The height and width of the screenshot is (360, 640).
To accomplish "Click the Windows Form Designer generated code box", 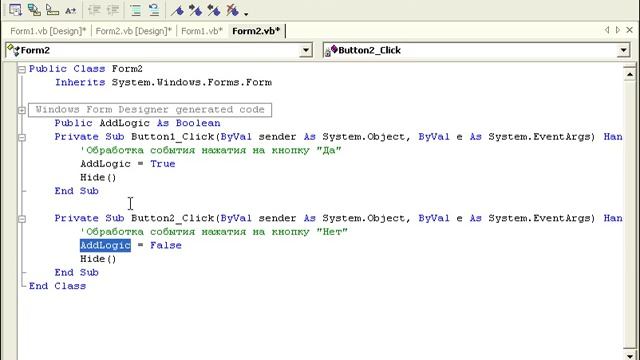I will (x=150, y=110).
